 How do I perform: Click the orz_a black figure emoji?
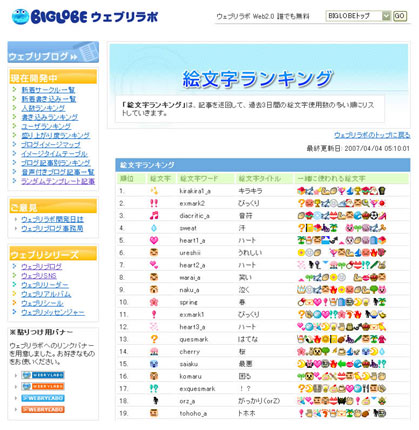click(x=155, y=401)
